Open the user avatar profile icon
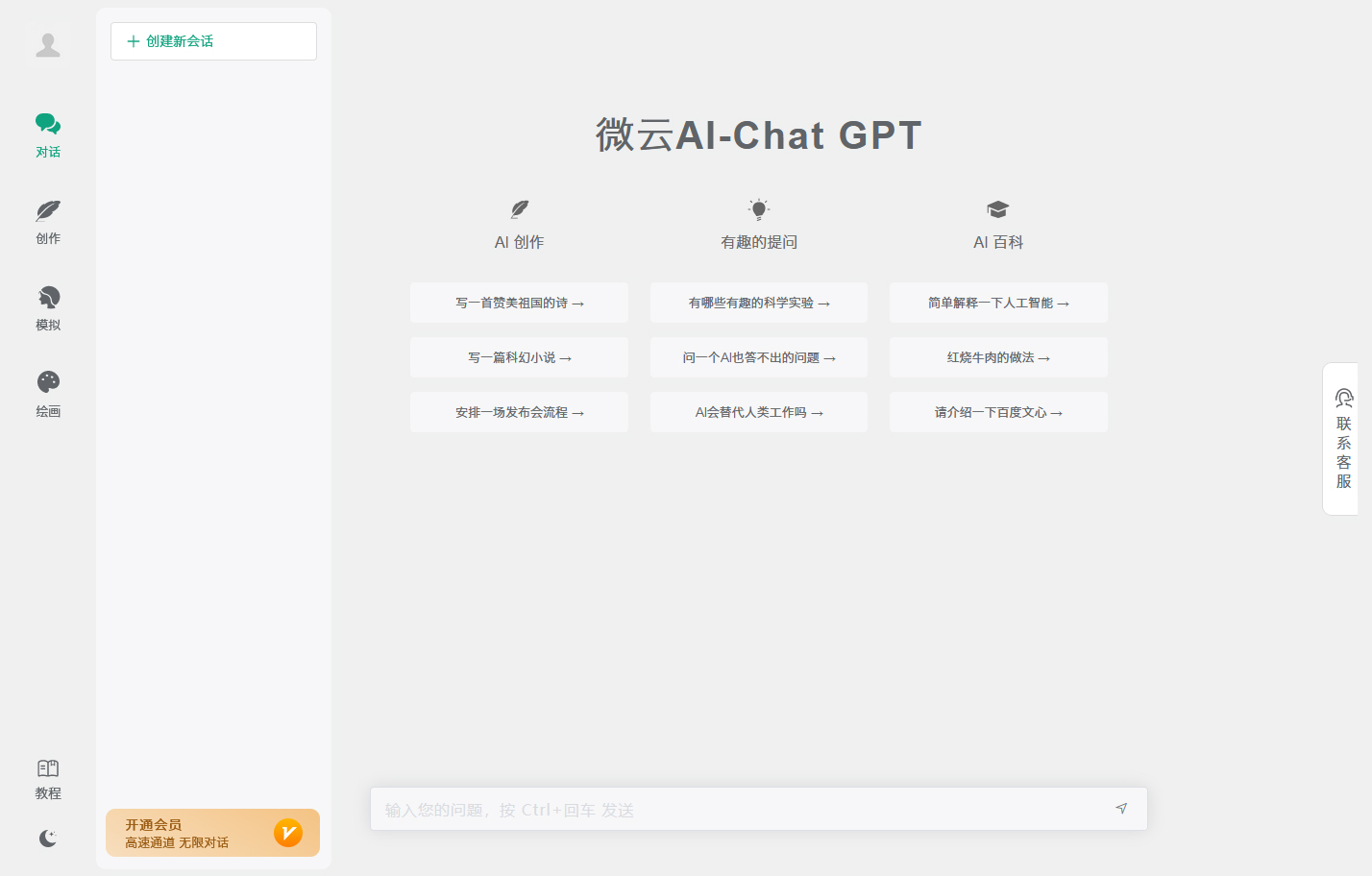 pyautogui.click(x=48, y=45)
